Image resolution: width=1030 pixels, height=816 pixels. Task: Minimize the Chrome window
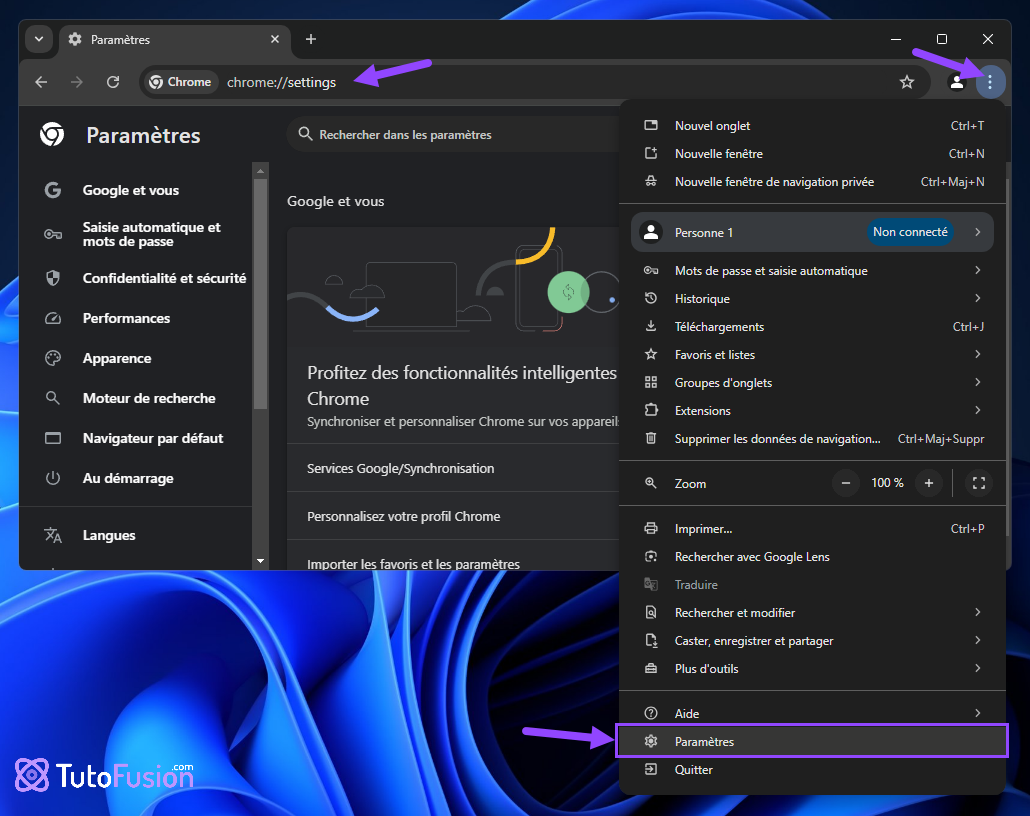pos(895,39)
